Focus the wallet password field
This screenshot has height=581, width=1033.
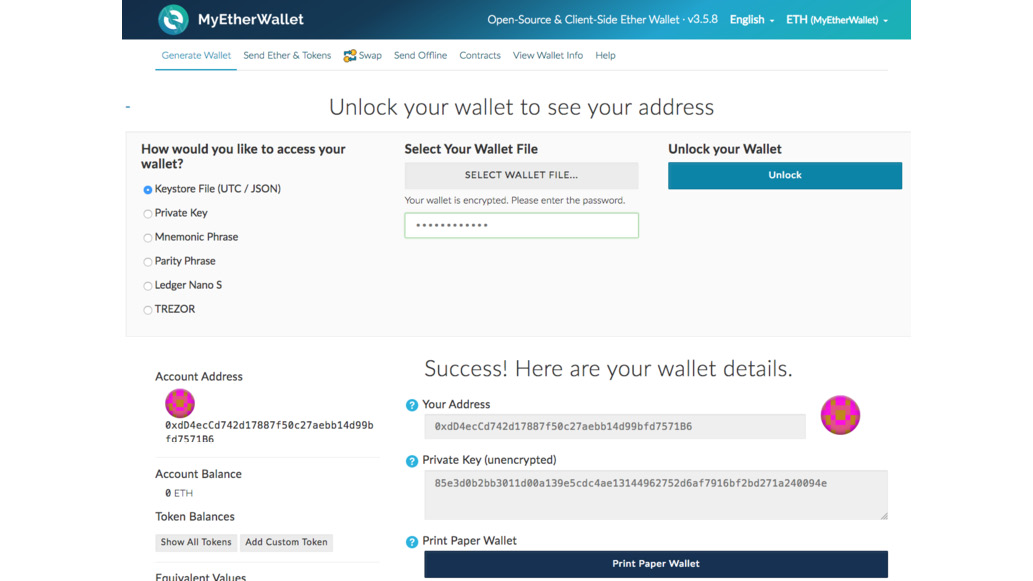521,225
